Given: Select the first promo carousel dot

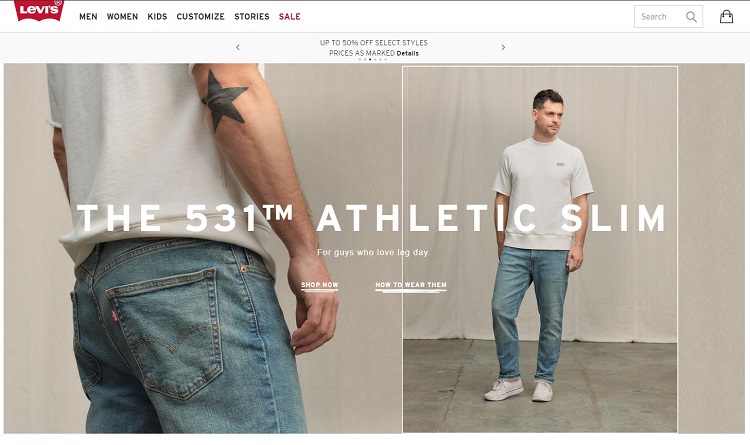Looking at the screenshot, I should [360, 59].
